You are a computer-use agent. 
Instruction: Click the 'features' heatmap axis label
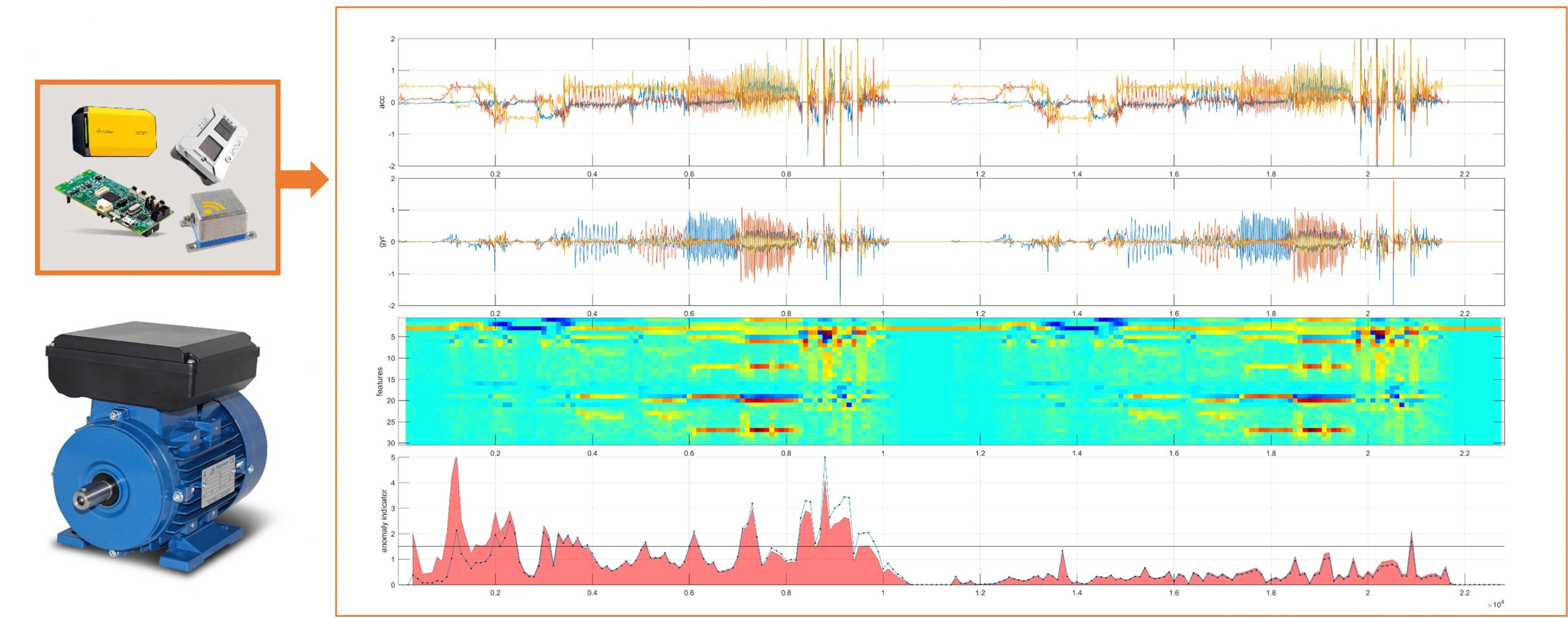380,382
